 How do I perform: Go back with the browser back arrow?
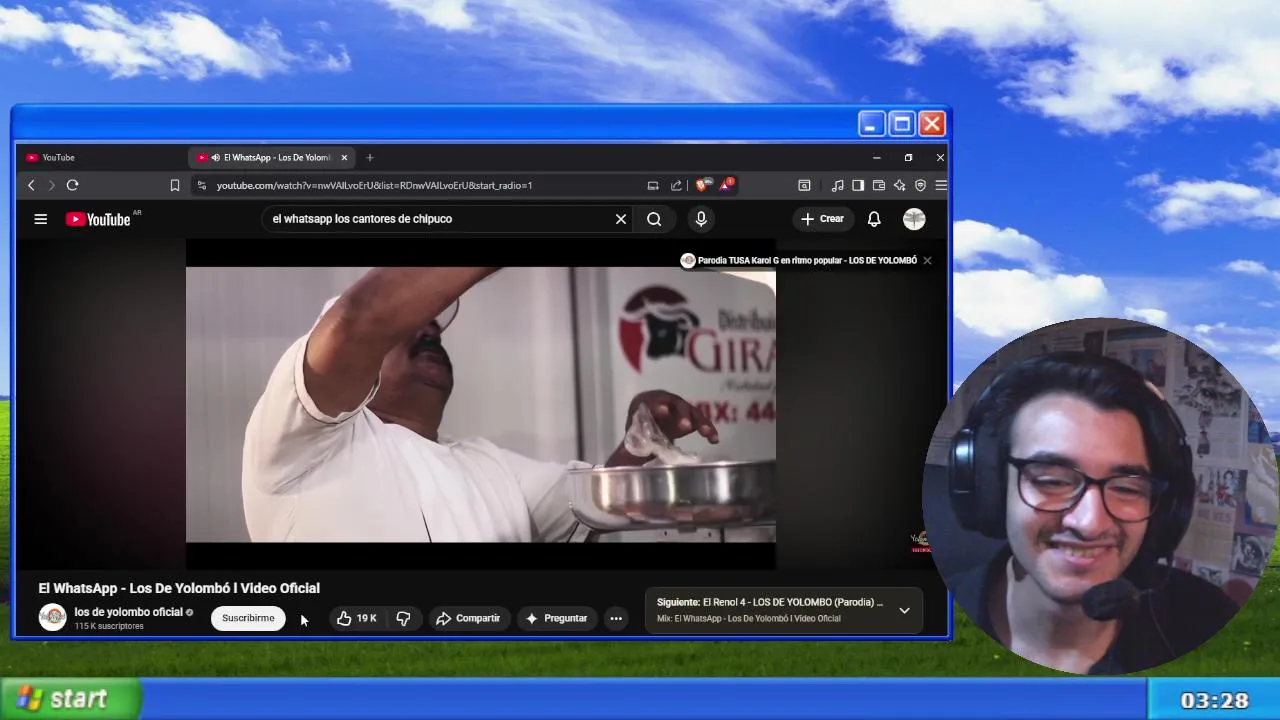click(31, 185)
